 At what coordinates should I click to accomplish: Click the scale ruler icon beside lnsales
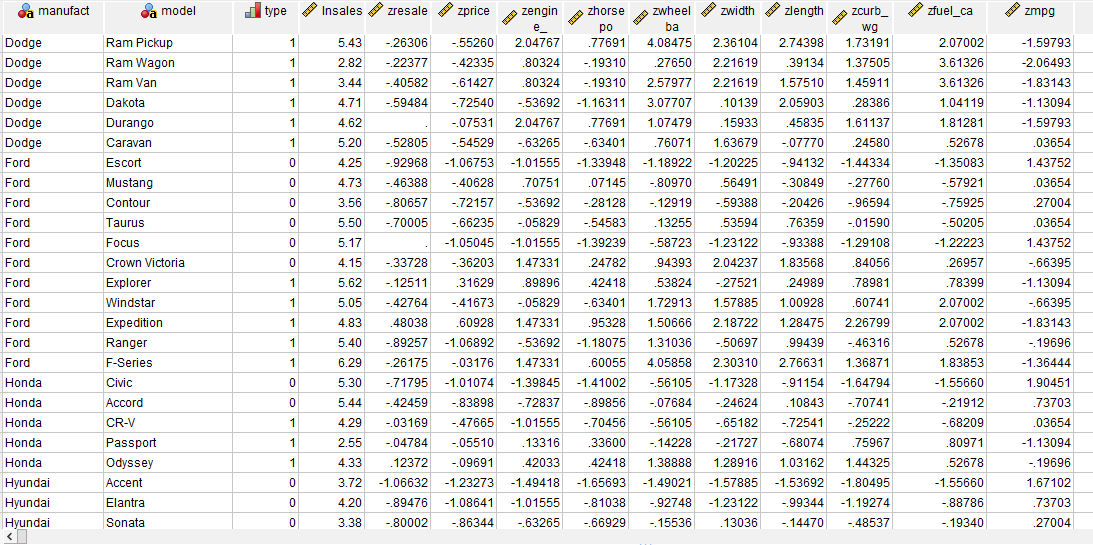[311, 11]
